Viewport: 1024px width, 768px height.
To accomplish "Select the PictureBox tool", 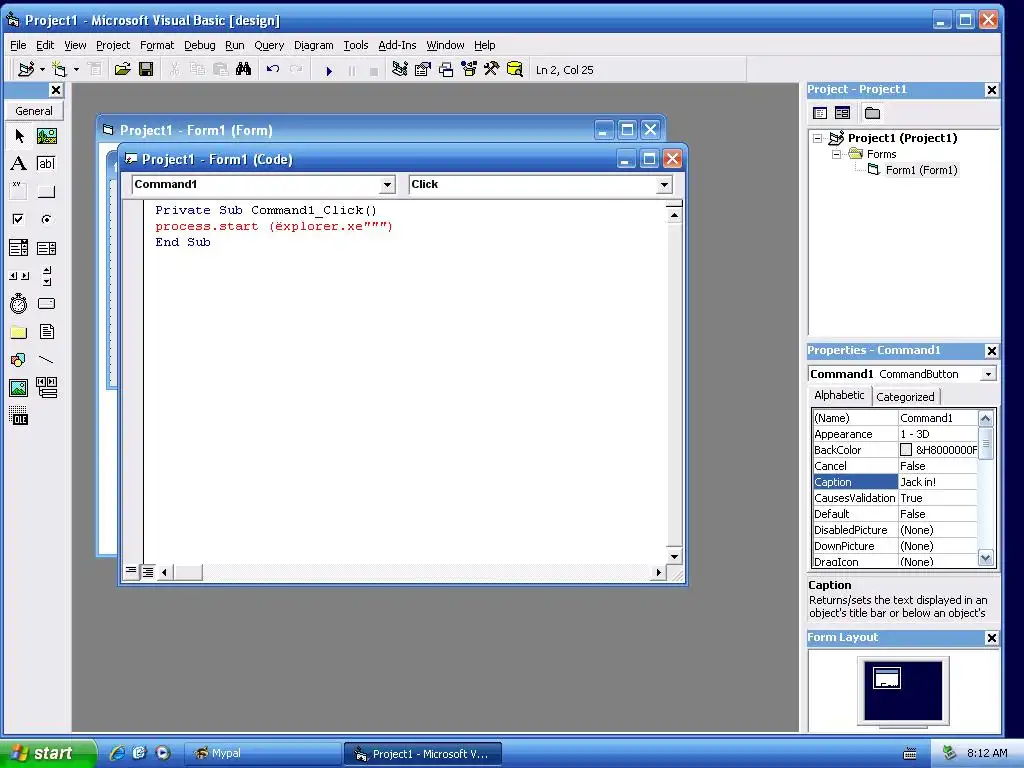I will pyautogui.click(x=46, y=136).
